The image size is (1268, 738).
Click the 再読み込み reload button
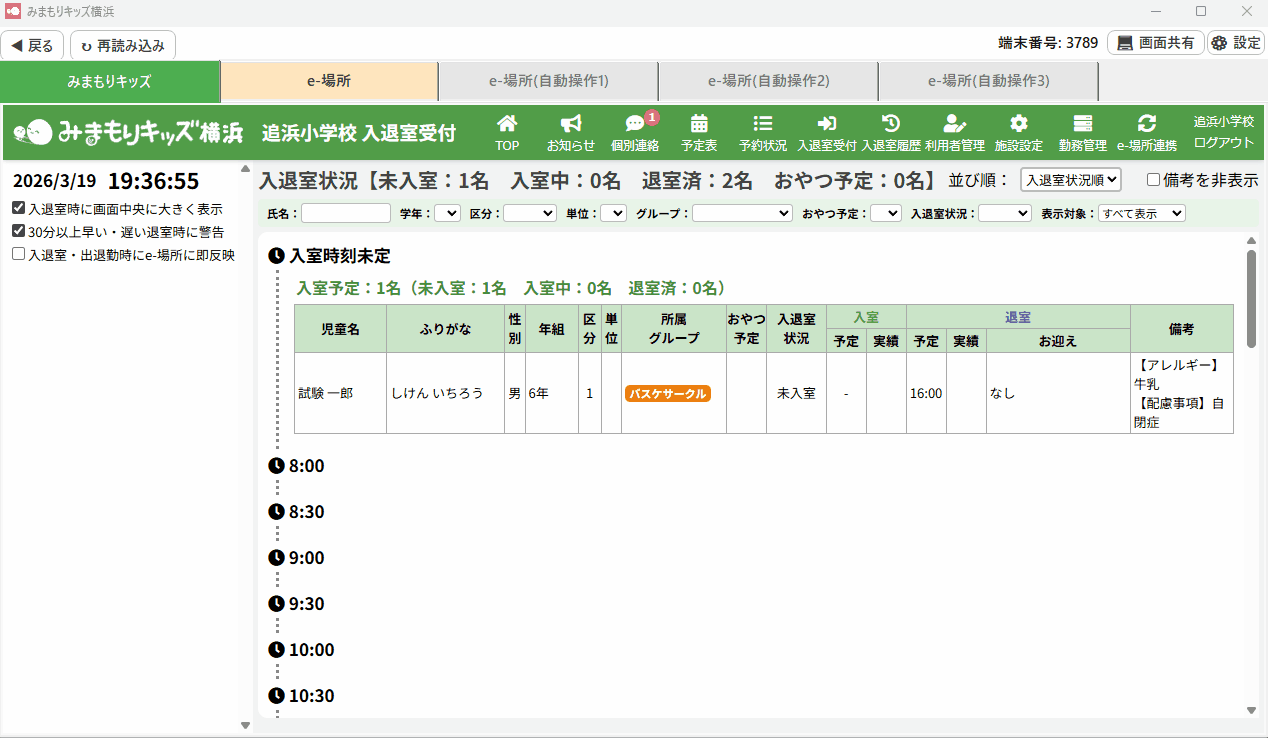[x=123, y=45]
